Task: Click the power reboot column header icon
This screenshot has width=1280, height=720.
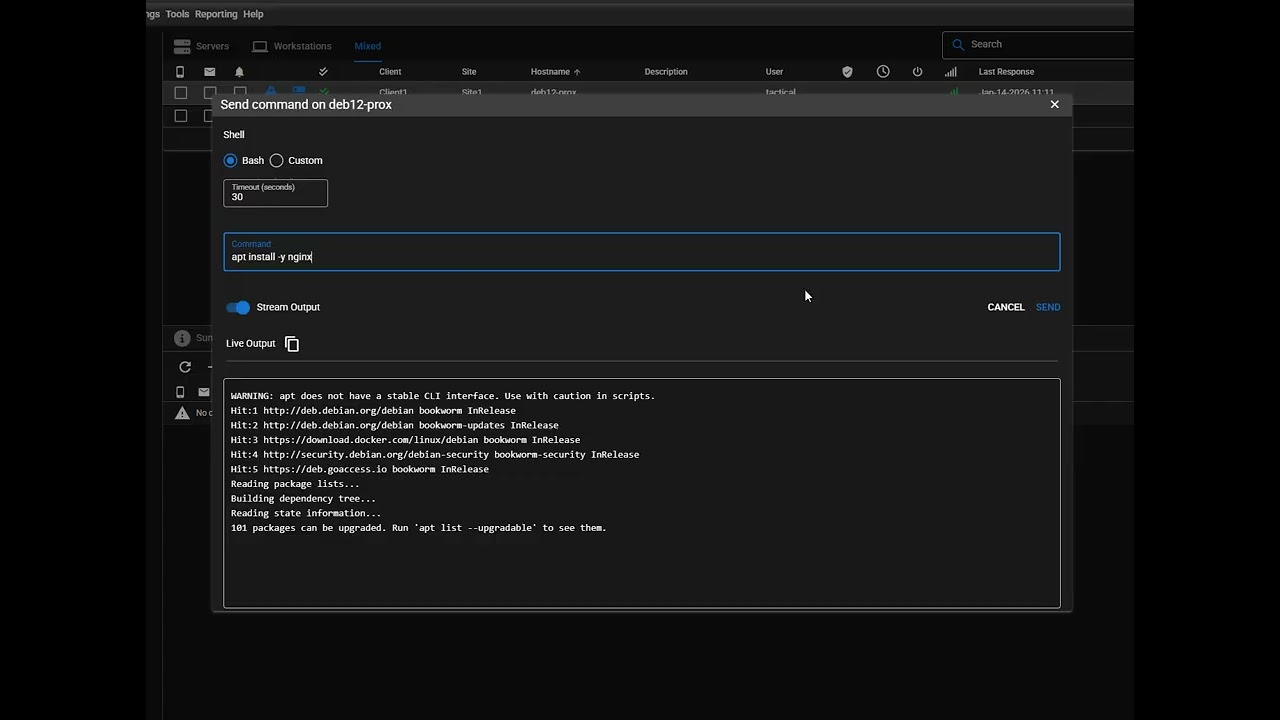Action: (917, 72)
